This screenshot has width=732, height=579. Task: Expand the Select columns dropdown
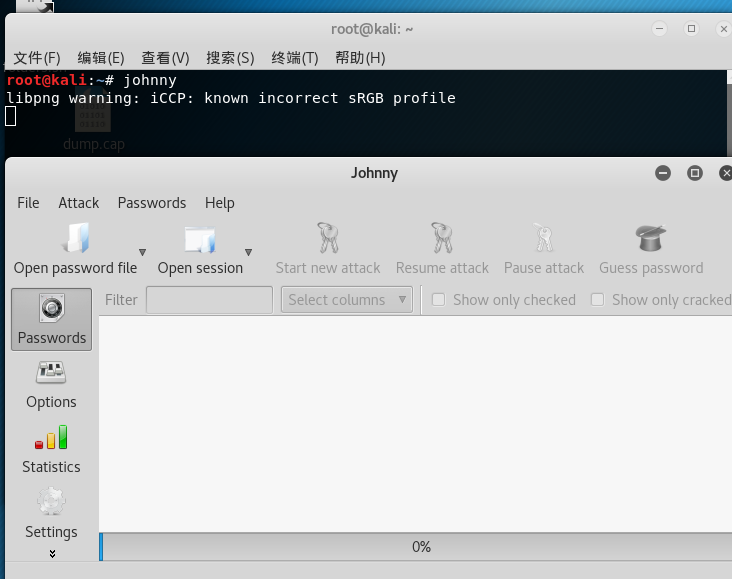[346, 300]
